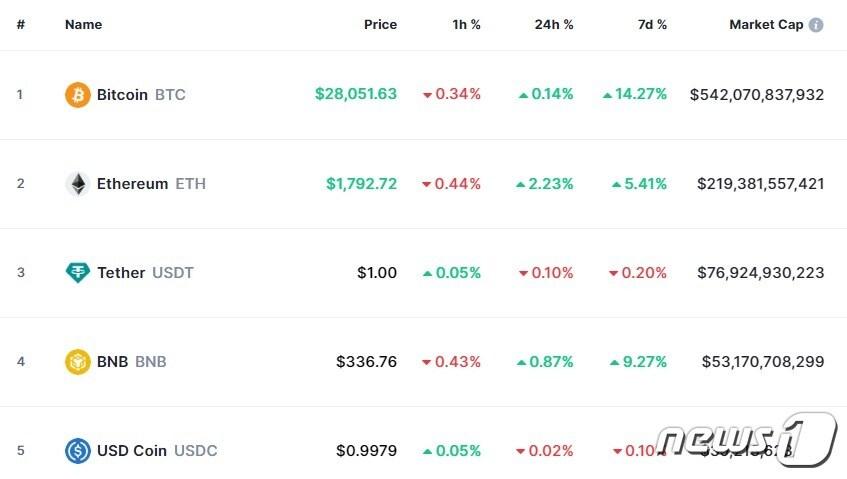Screen dimensions: 847x479
Task: Click Bitcoin's price $28,051.63
Action: (x=355, y=94)
